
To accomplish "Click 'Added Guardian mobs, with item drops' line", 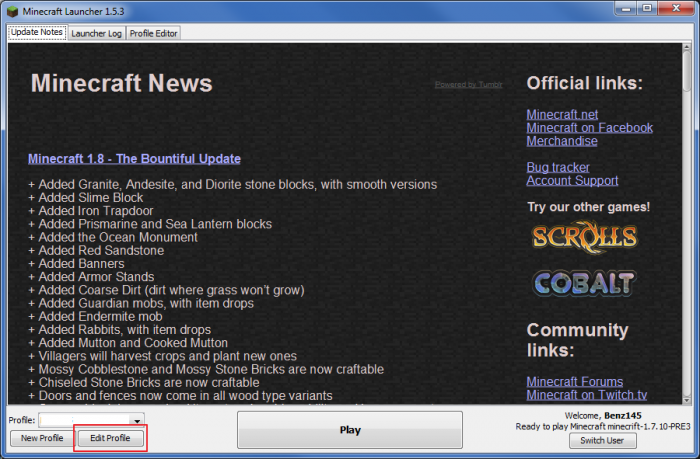I will pyautogui.click(x=141, y=304).
